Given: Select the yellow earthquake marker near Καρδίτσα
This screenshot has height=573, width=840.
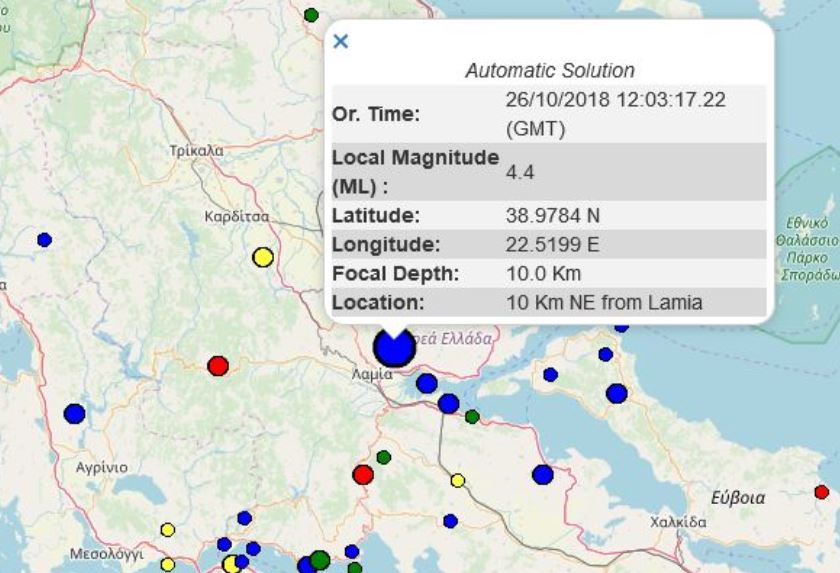Looking at the screenshot, I should coord(263,257).
